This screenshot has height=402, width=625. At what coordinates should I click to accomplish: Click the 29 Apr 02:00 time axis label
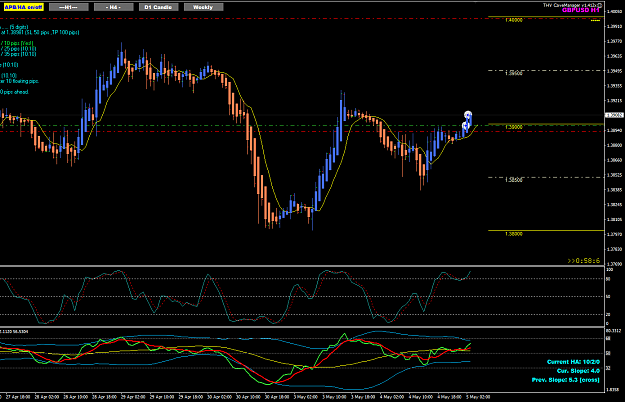(x=133, y=397)
